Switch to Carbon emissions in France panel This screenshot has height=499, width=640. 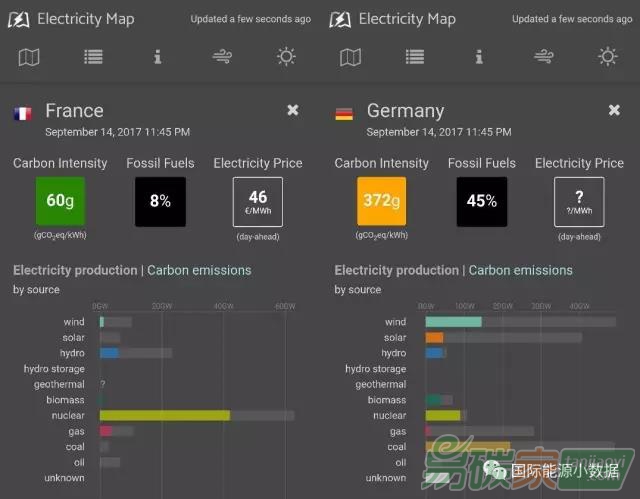pos(199,270)
